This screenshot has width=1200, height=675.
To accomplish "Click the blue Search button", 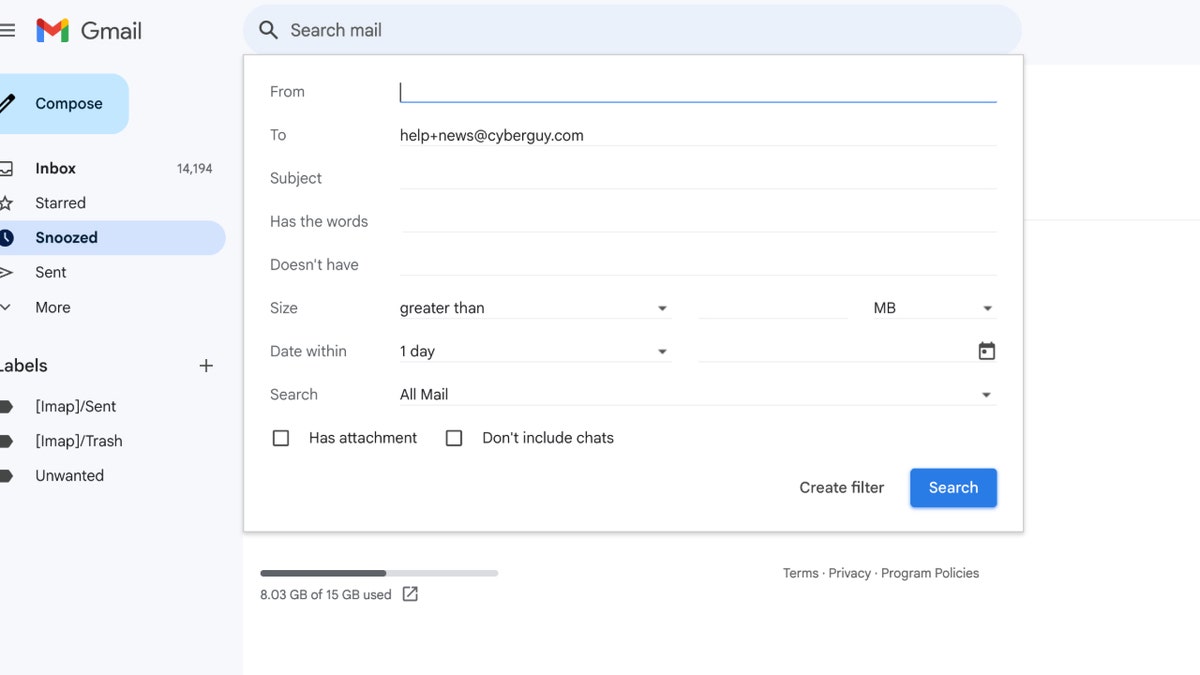I will (952, 487).
